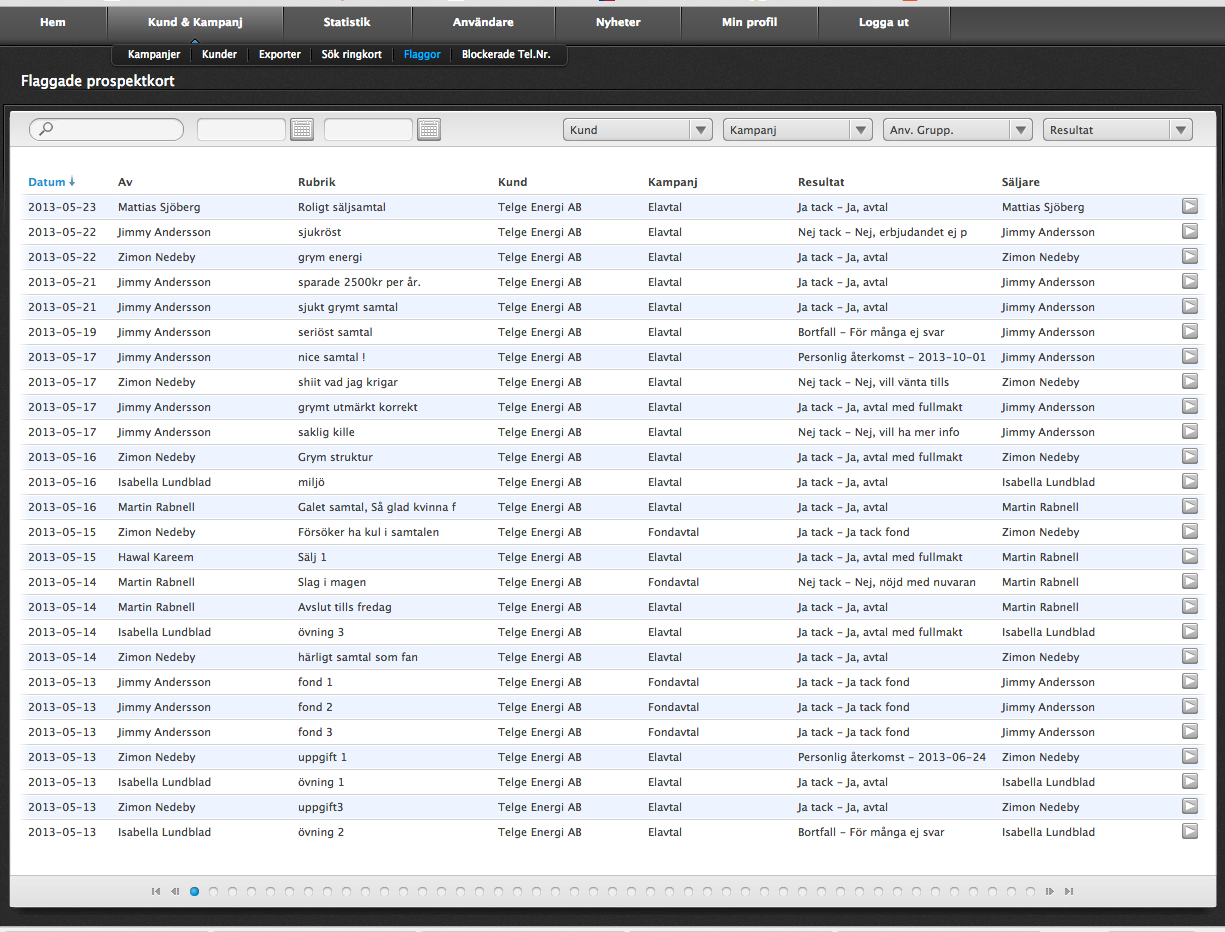The height and width of the screenshot is (932, 1225).
Task: Open the calendar picker for the from-date field
Action: pyautogui.click(x=302, y=129)
